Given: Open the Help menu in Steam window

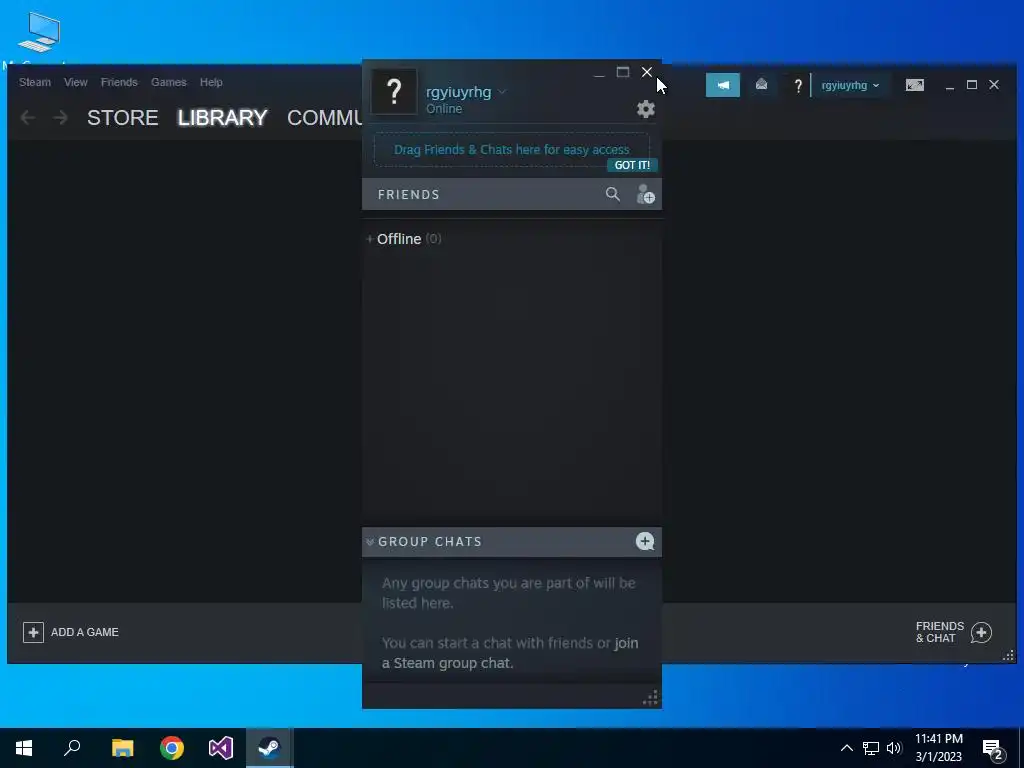Looking at the screenshot, I should pyautogui.click(x=211, y=82).
